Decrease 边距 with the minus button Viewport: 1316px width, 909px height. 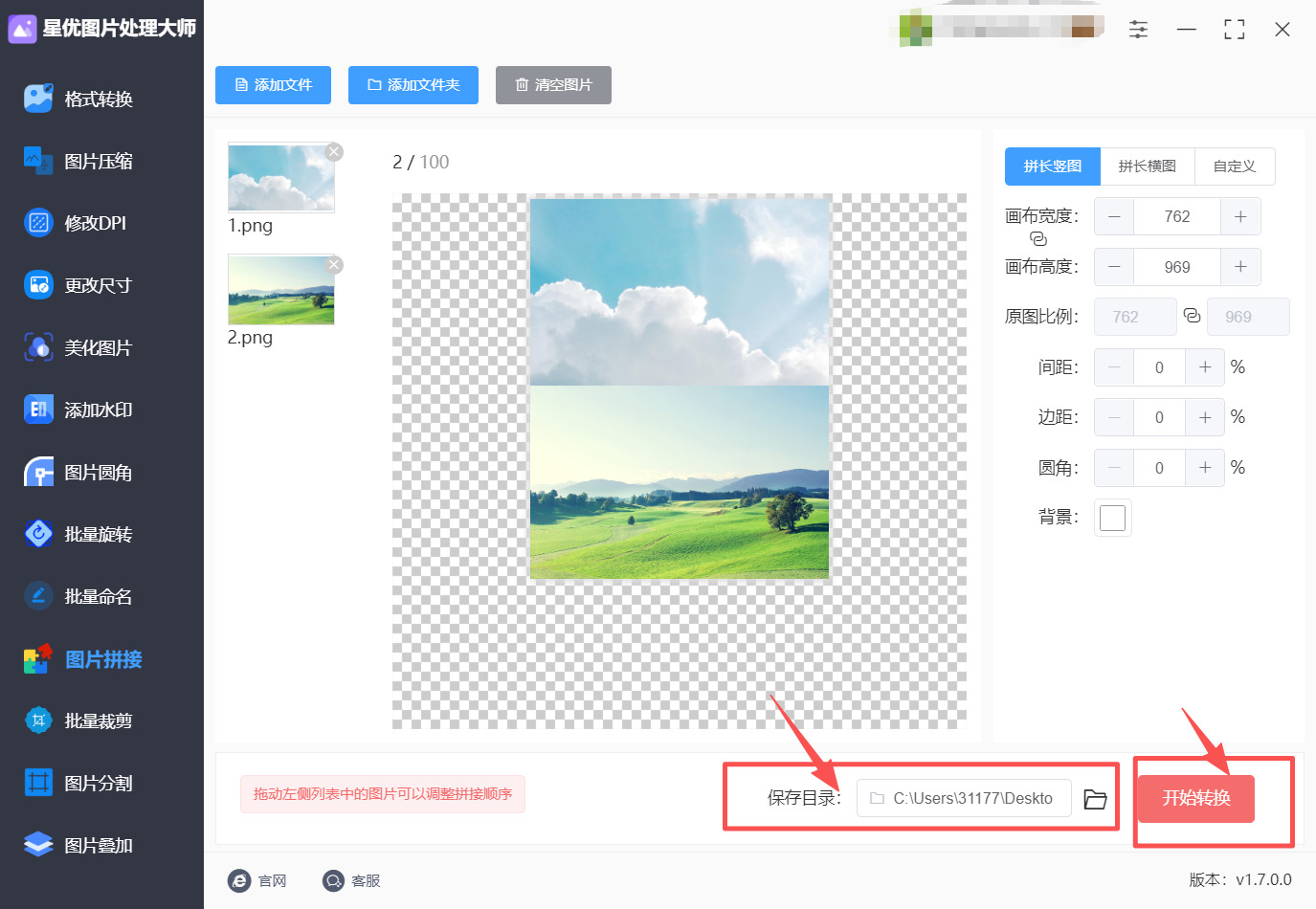pyautogui.click(x=1114, y=417)
